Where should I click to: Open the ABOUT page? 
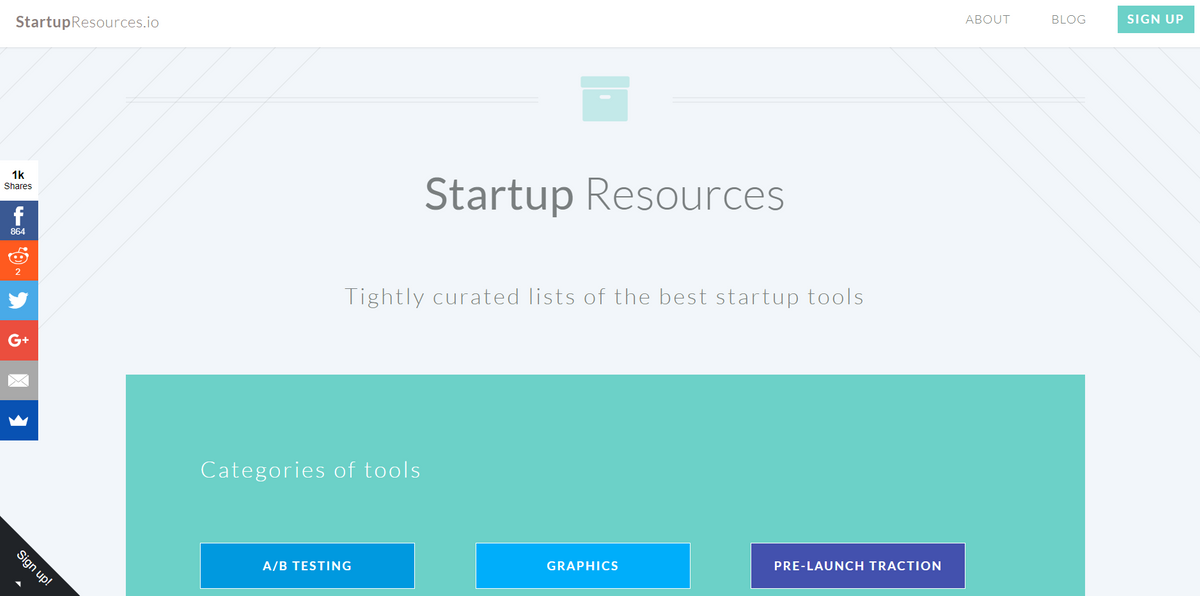(x=987, y=19)
